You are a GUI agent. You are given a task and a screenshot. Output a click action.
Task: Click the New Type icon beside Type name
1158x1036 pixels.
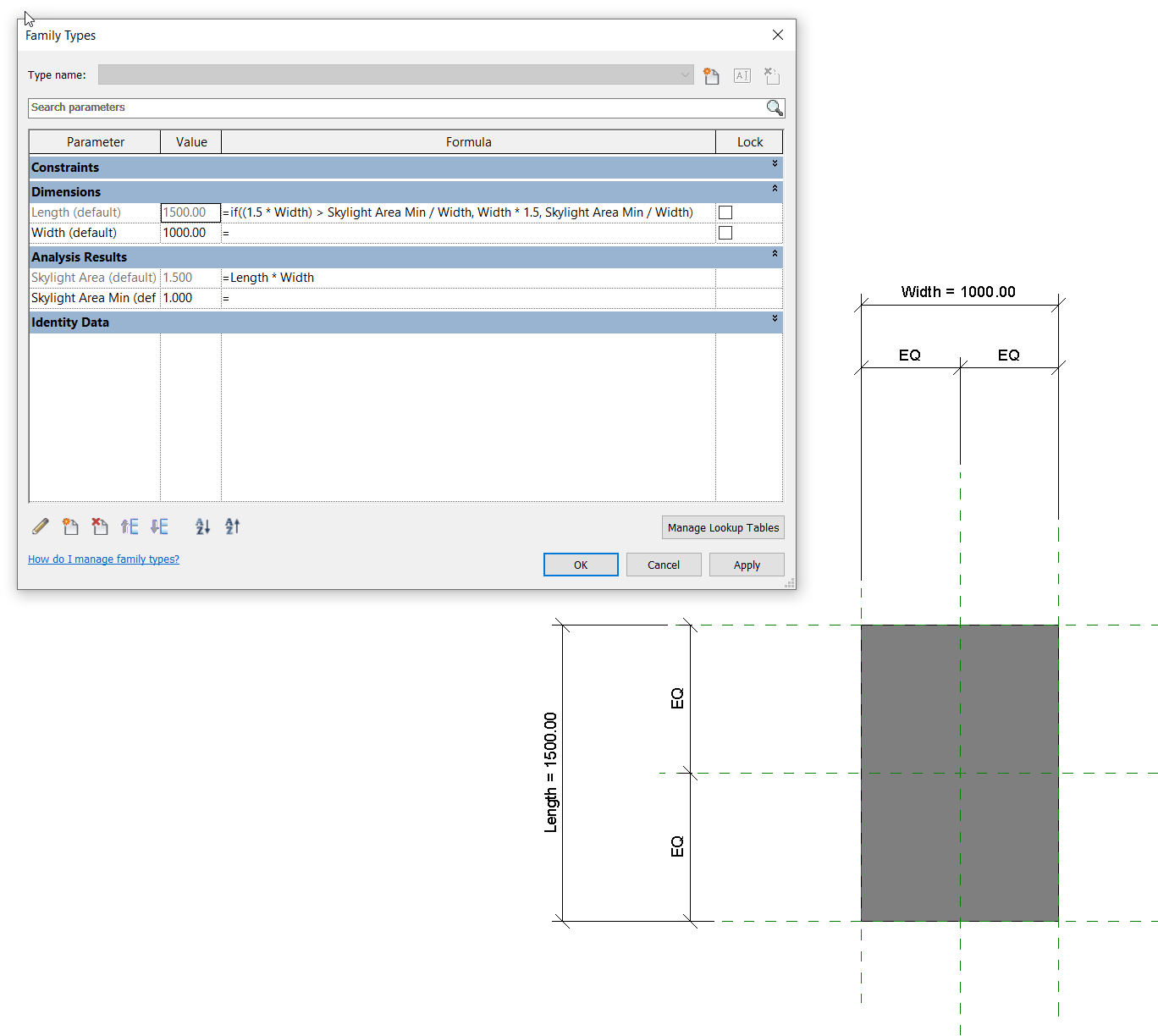pos(711,76)
